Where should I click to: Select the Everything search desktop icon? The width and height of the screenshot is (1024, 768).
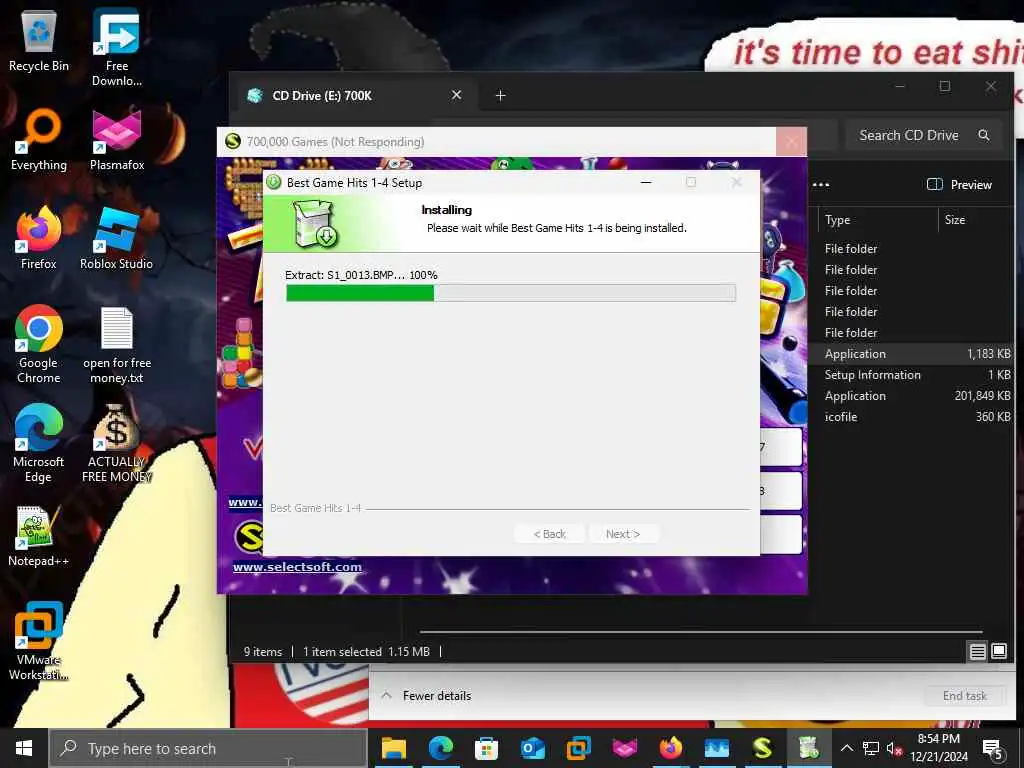click(x=39, y=140)
